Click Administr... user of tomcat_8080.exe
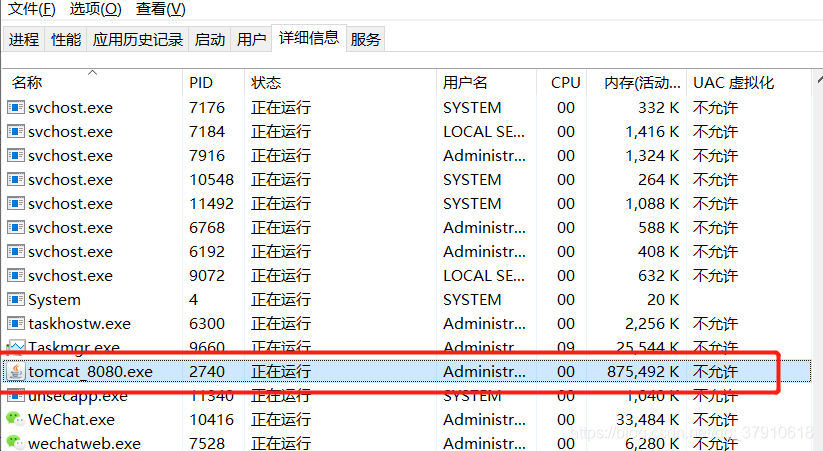This screenshot has height=451, width=823. (x=484, y=372)
